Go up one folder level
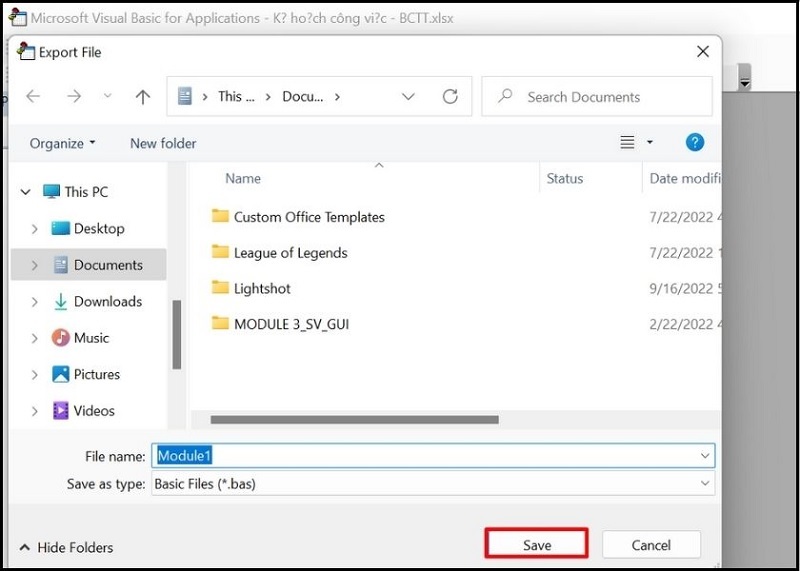This screenshot has height=571, width=800. point(143,97)
